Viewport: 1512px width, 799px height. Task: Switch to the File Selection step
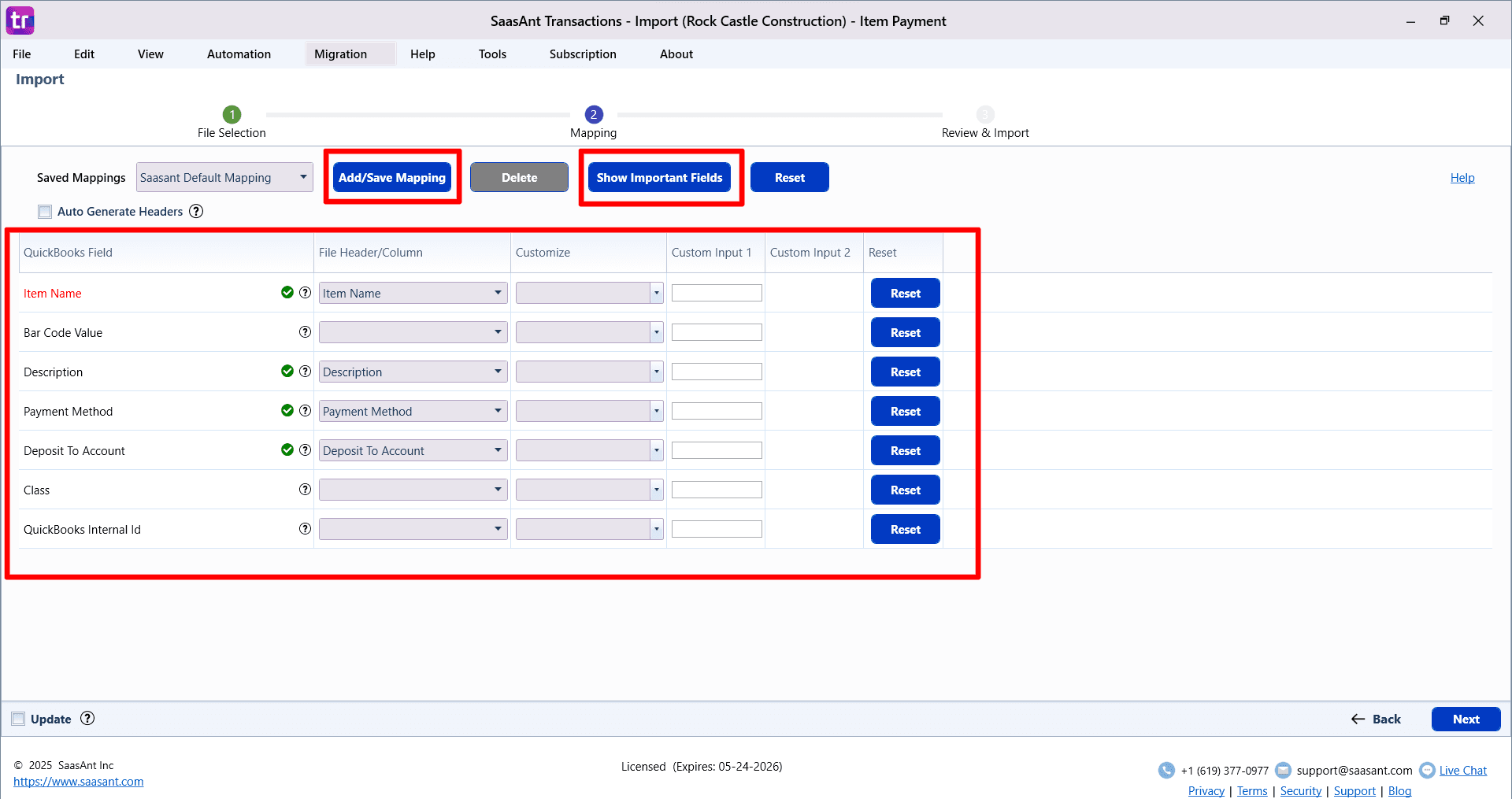pyautogui.click(x=232, y=114)
